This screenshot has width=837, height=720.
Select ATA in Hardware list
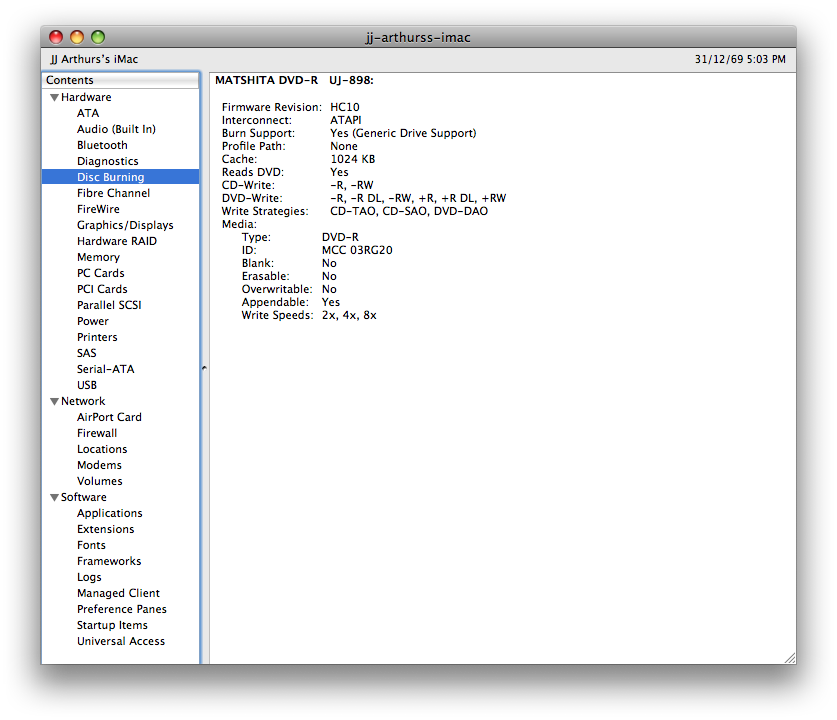point(88,113)
